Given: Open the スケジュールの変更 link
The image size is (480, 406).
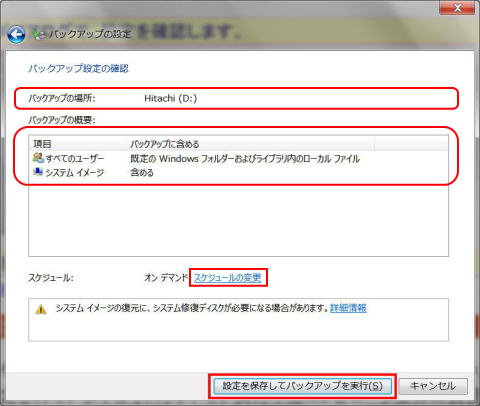Looking at the screenshot, I should (x=228, y=277).
